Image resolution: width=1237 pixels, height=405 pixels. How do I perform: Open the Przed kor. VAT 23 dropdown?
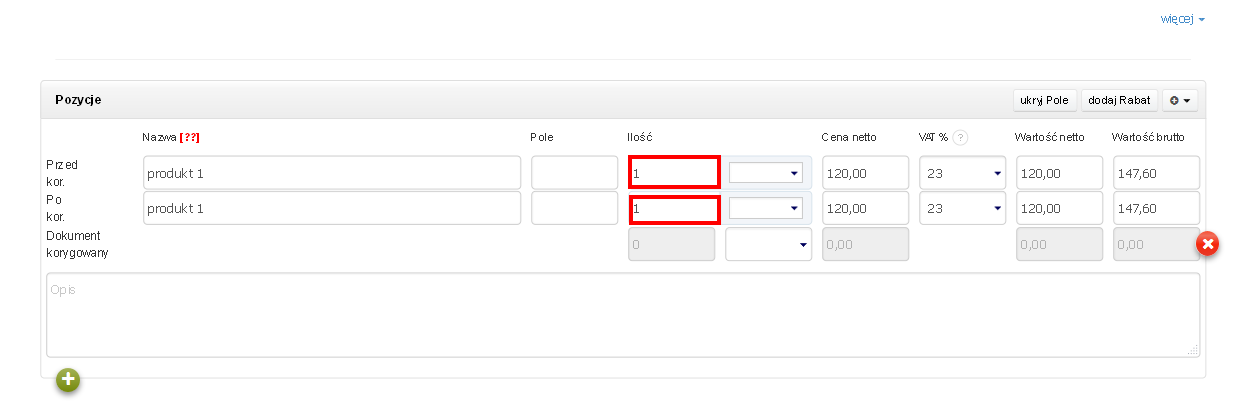tap(962, 173)
